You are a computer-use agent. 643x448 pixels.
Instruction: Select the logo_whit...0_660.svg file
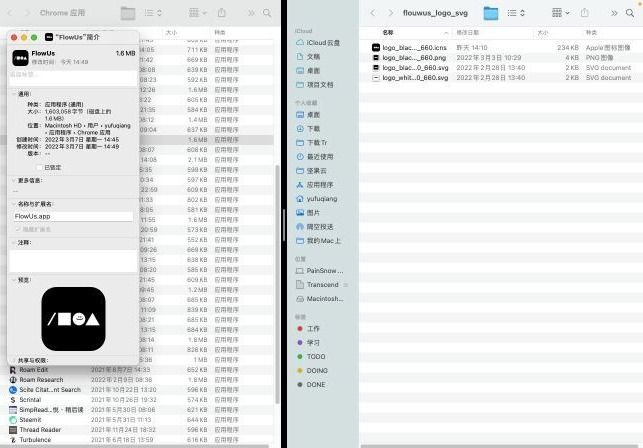[x=501, y=78]
